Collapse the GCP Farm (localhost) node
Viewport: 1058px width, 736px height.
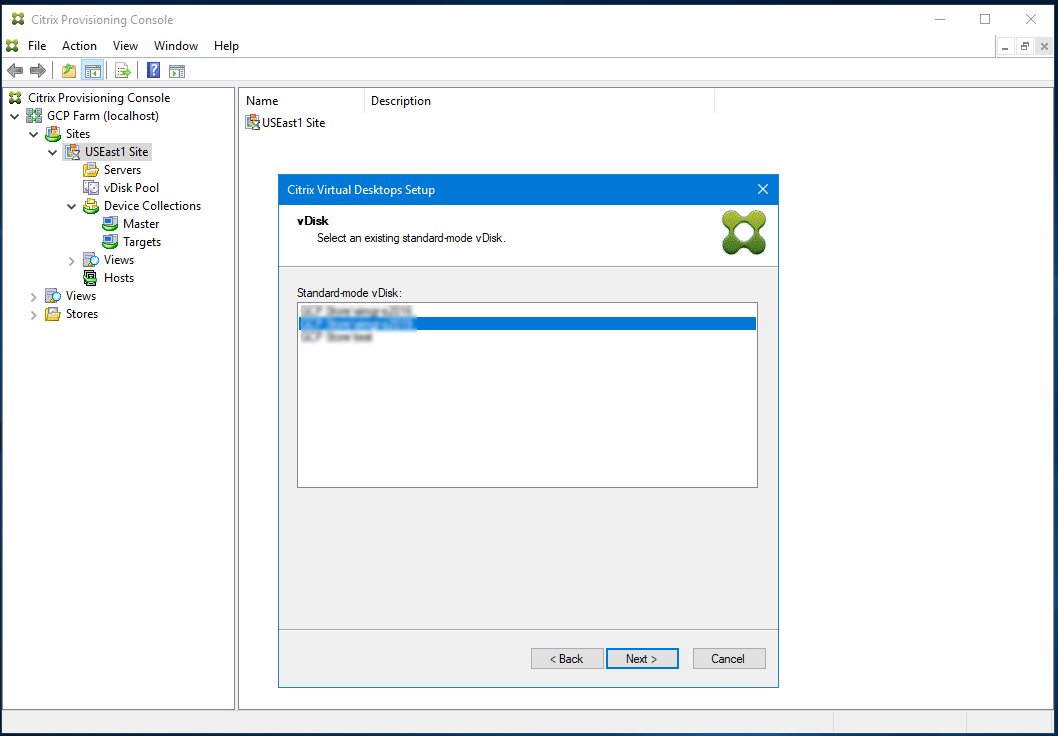pos(15,115)
